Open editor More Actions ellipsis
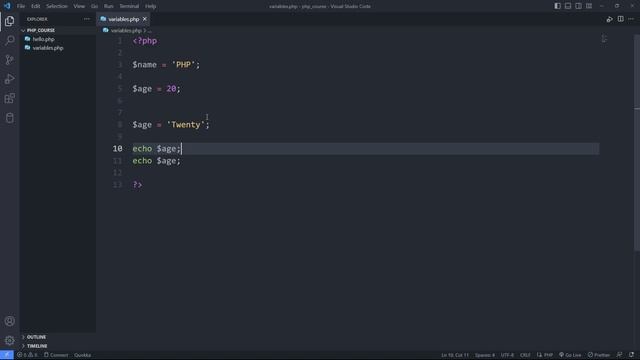 point(631,19)
